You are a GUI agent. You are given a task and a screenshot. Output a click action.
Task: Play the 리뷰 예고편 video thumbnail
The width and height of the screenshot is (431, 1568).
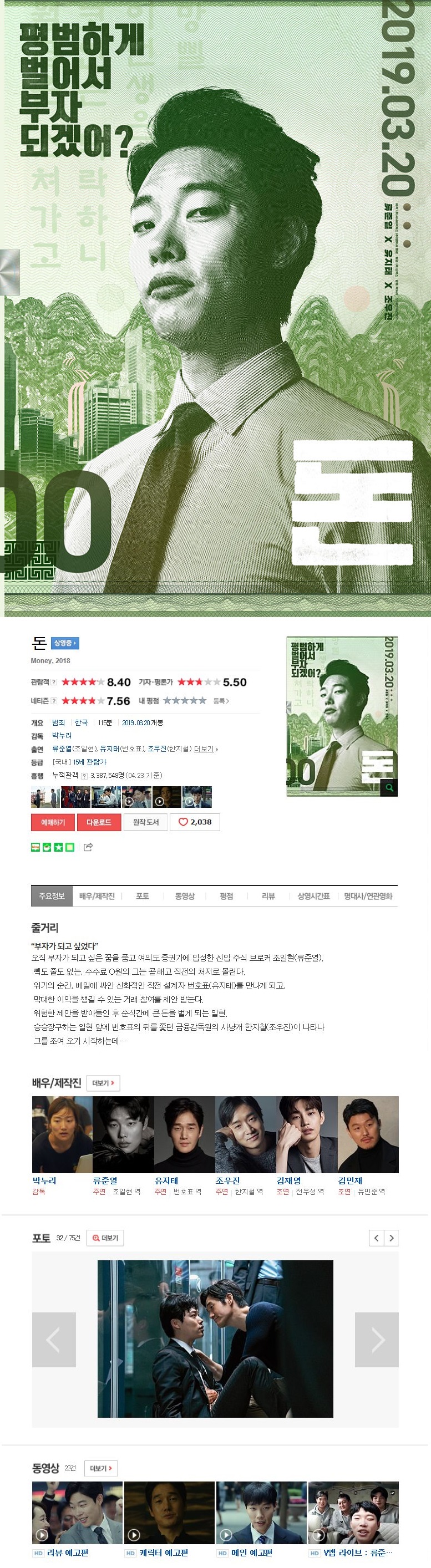coord(77,1513)
